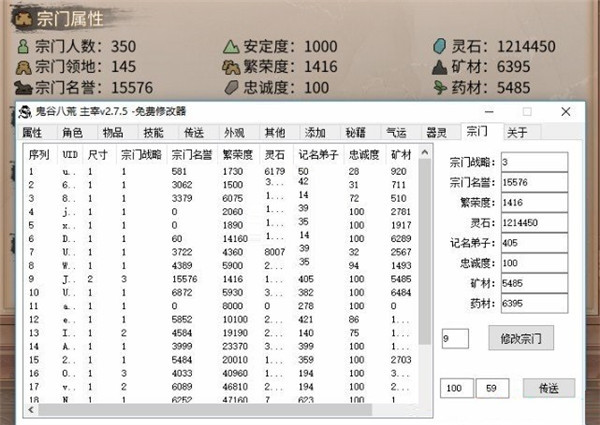Click the vertical scrollbar up arrow
The height and width of the screenshot is (425, 600).
pyautogui.click(x=425, y=153)
